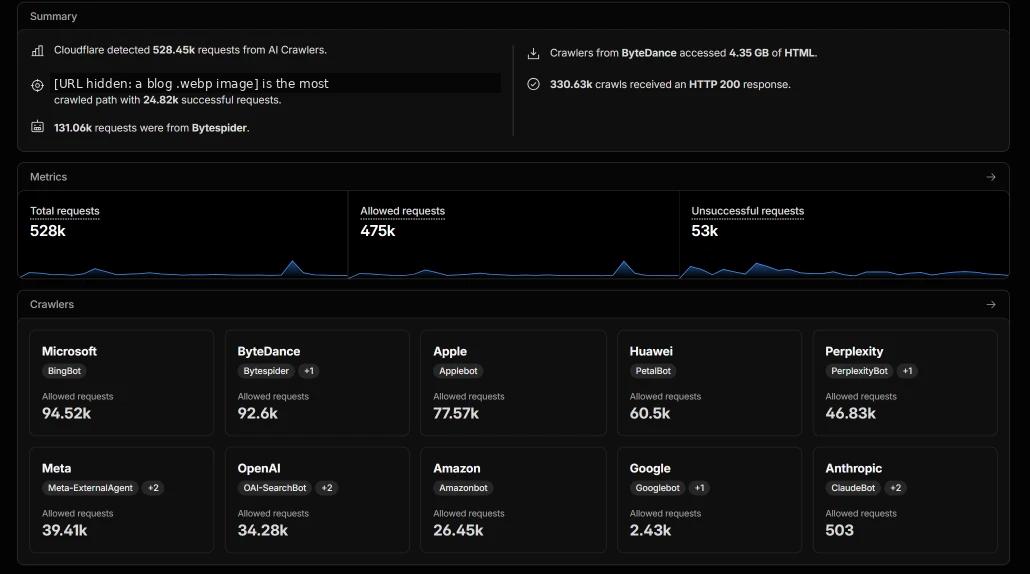Click the Allowed requests sparkline chart

click(513, 268)
